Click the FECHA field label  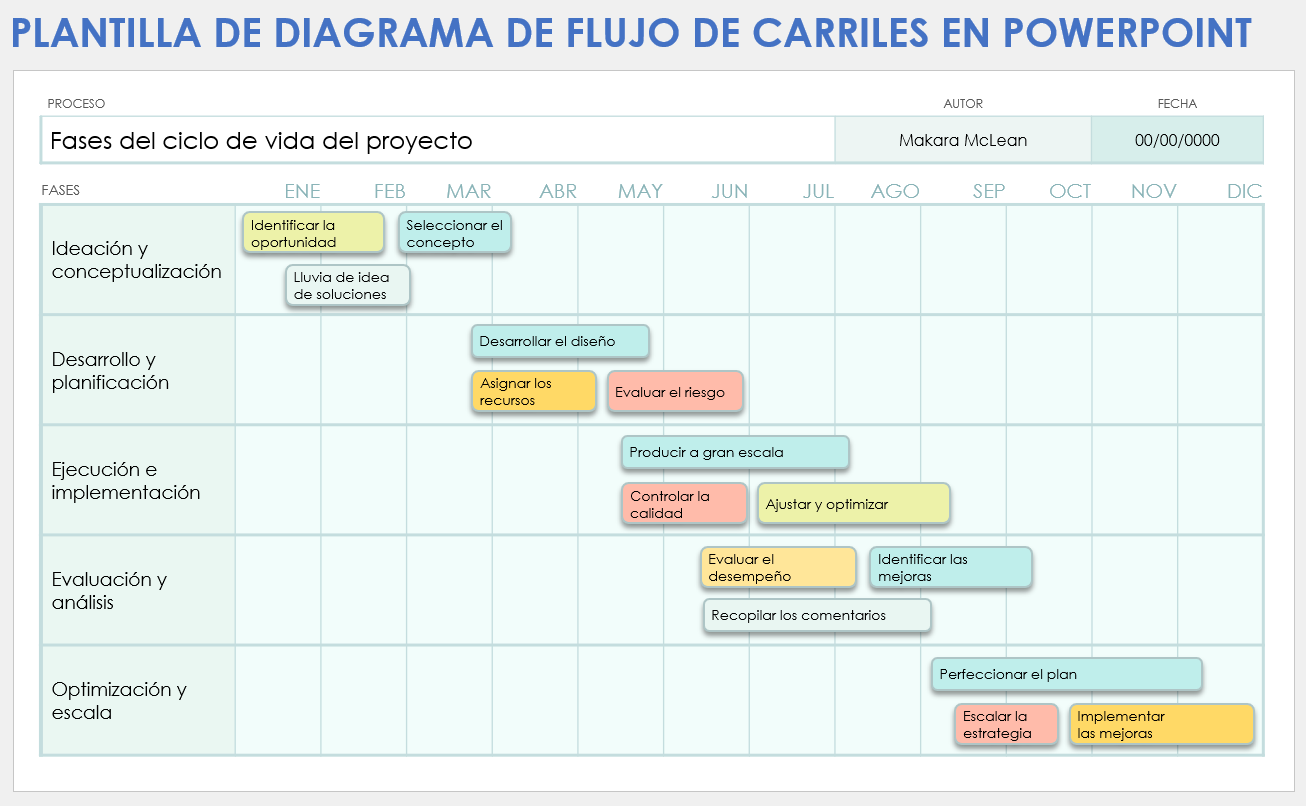point(1177,104)
